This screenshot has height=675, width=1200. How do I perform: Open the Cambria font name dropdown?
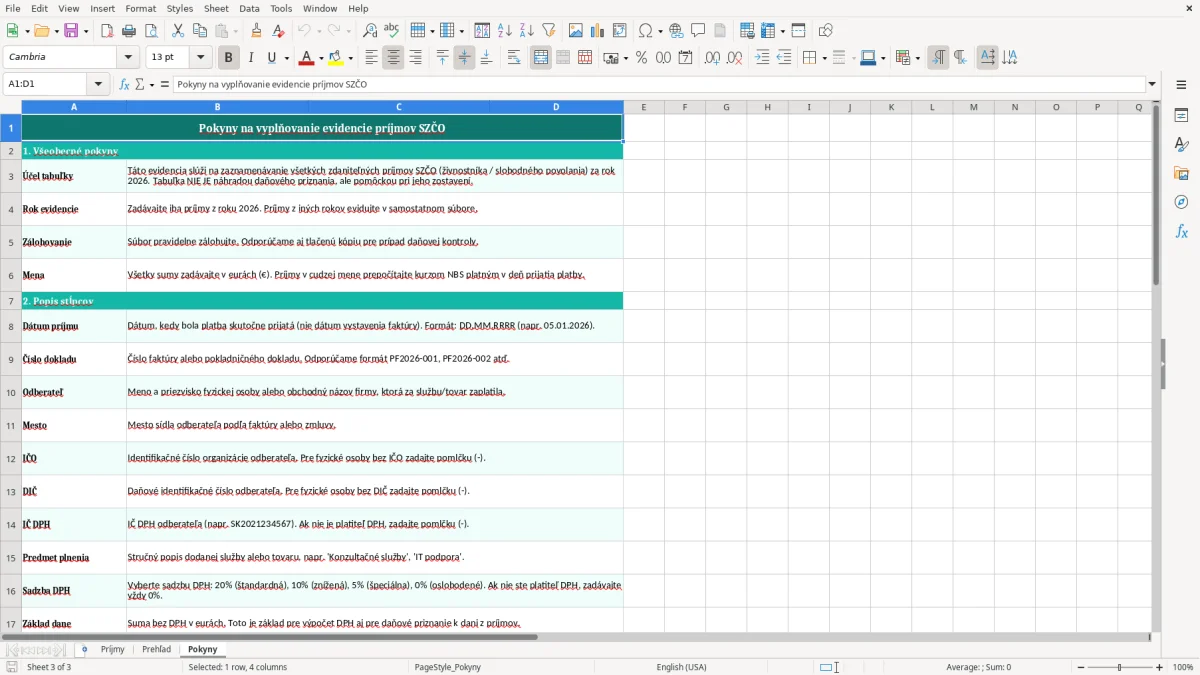(x=127, y=58)
